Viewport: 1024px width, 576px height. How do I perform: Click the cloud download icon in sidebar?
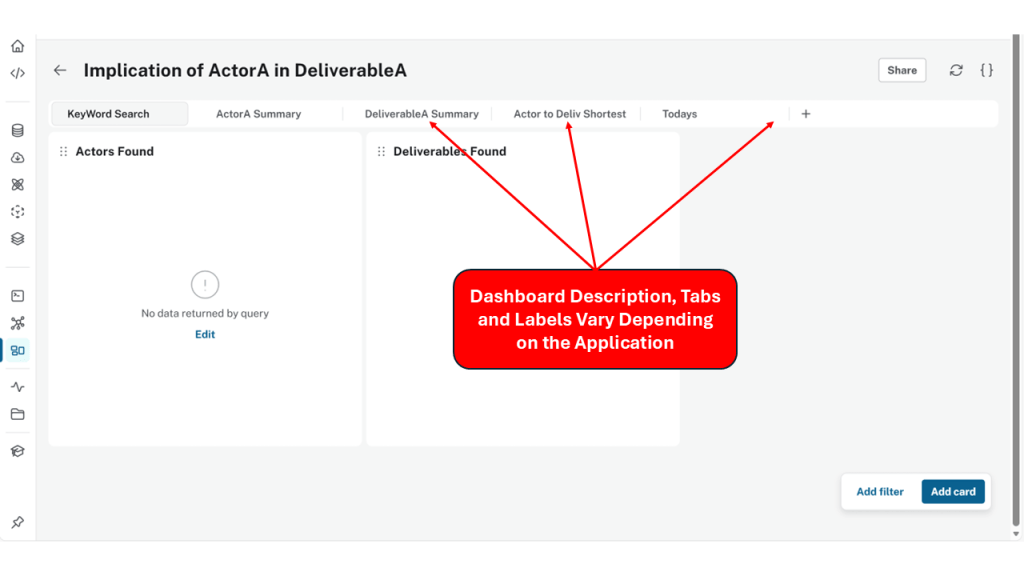[x=17, y=158]
